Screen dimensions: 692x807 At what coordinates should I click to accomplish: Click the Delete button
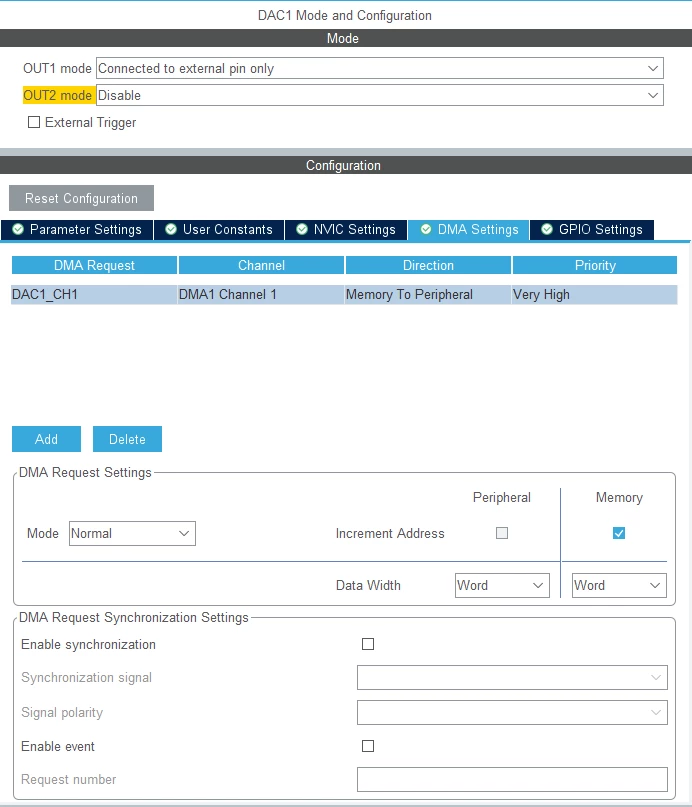(x=127, y=439)
